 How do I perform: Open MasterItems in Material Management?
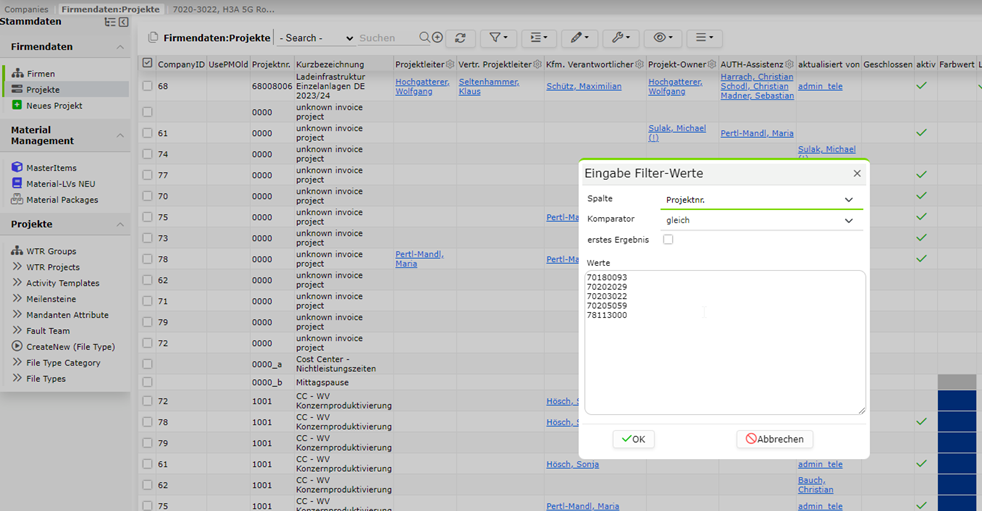[x=51, y=168]
